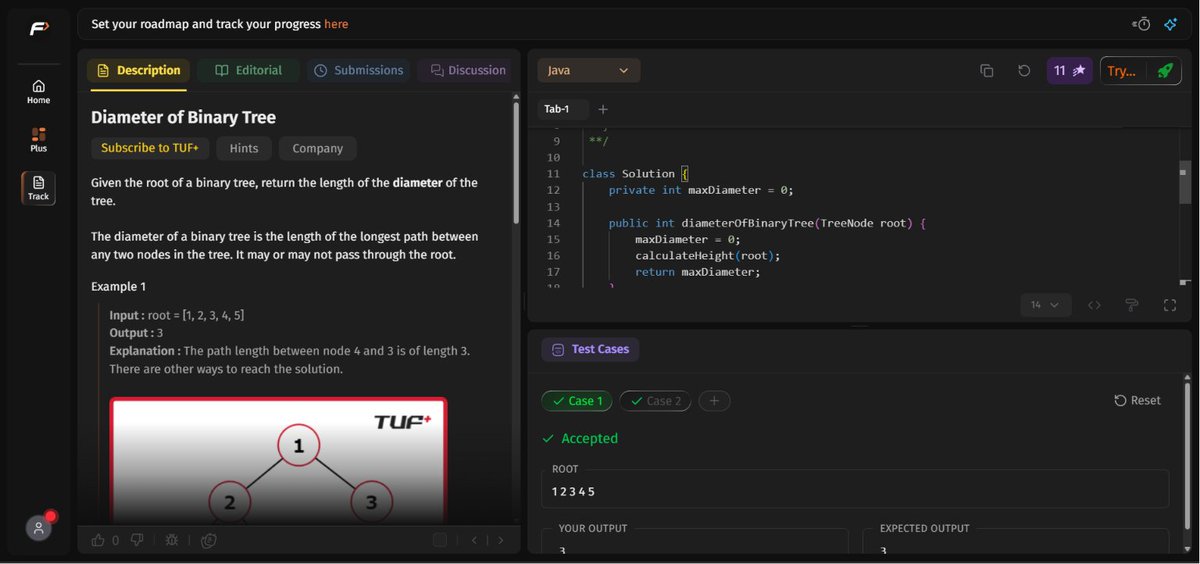This screenshot has height=564, width=1200.
Task: Click the code brackets icon below editor
Action: click(x=1094, y=305)
